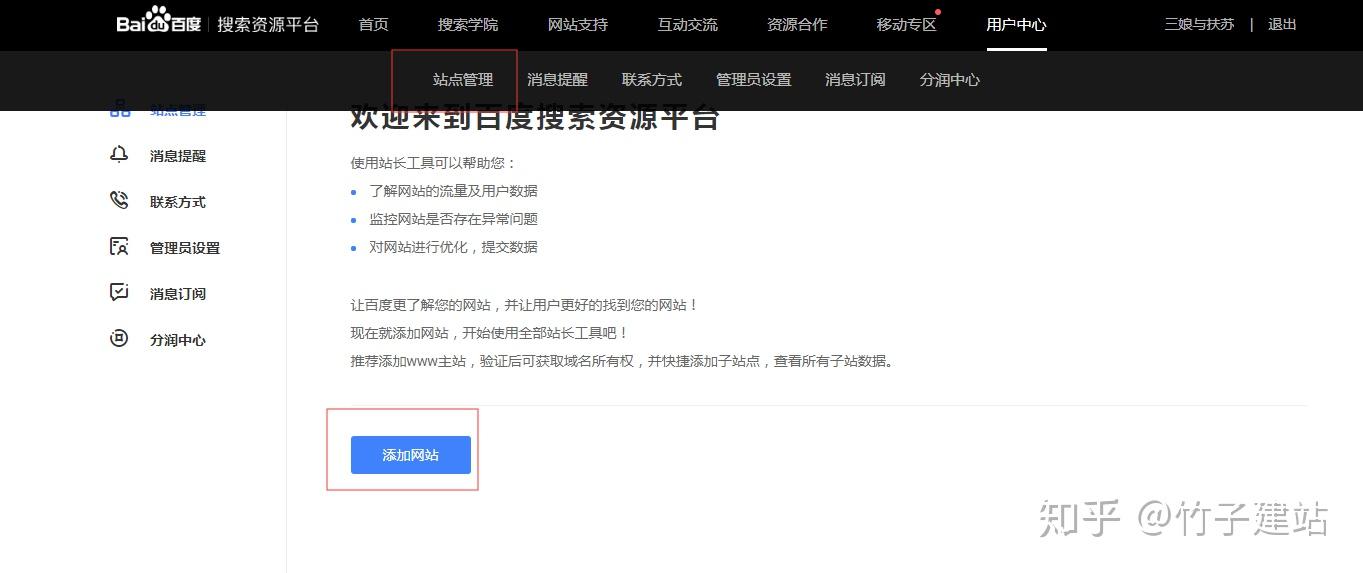Click the line starting 现在就添加网站
The image size is (1363, 573).
490,333
